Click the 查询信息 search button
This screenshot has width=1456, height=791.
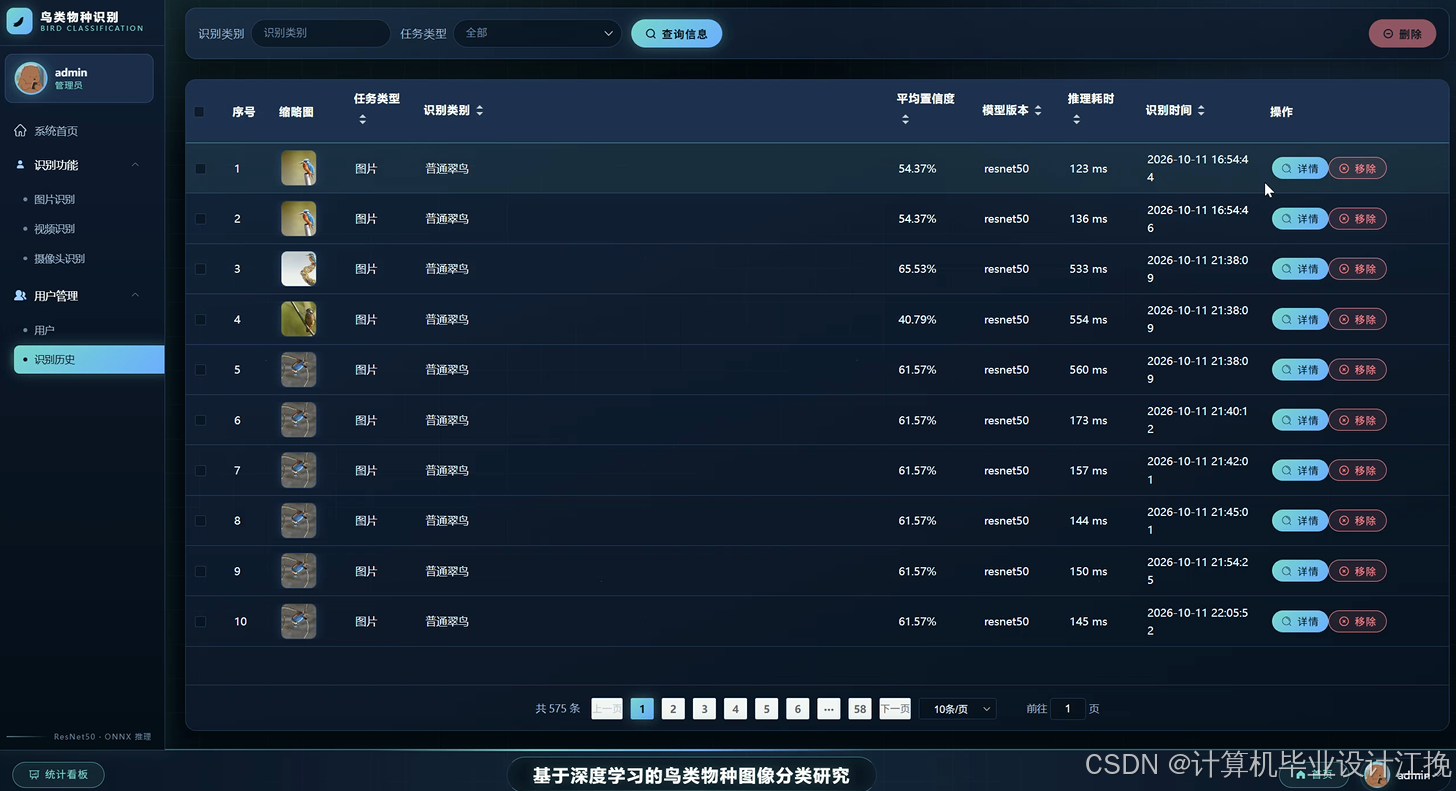(x=676, y=34)
